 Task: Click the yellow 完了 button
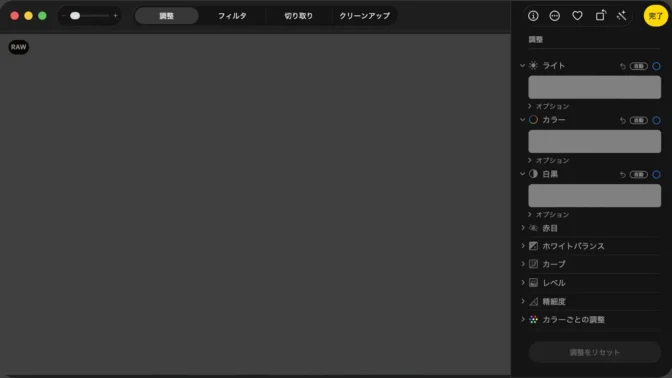click(655, 16)
